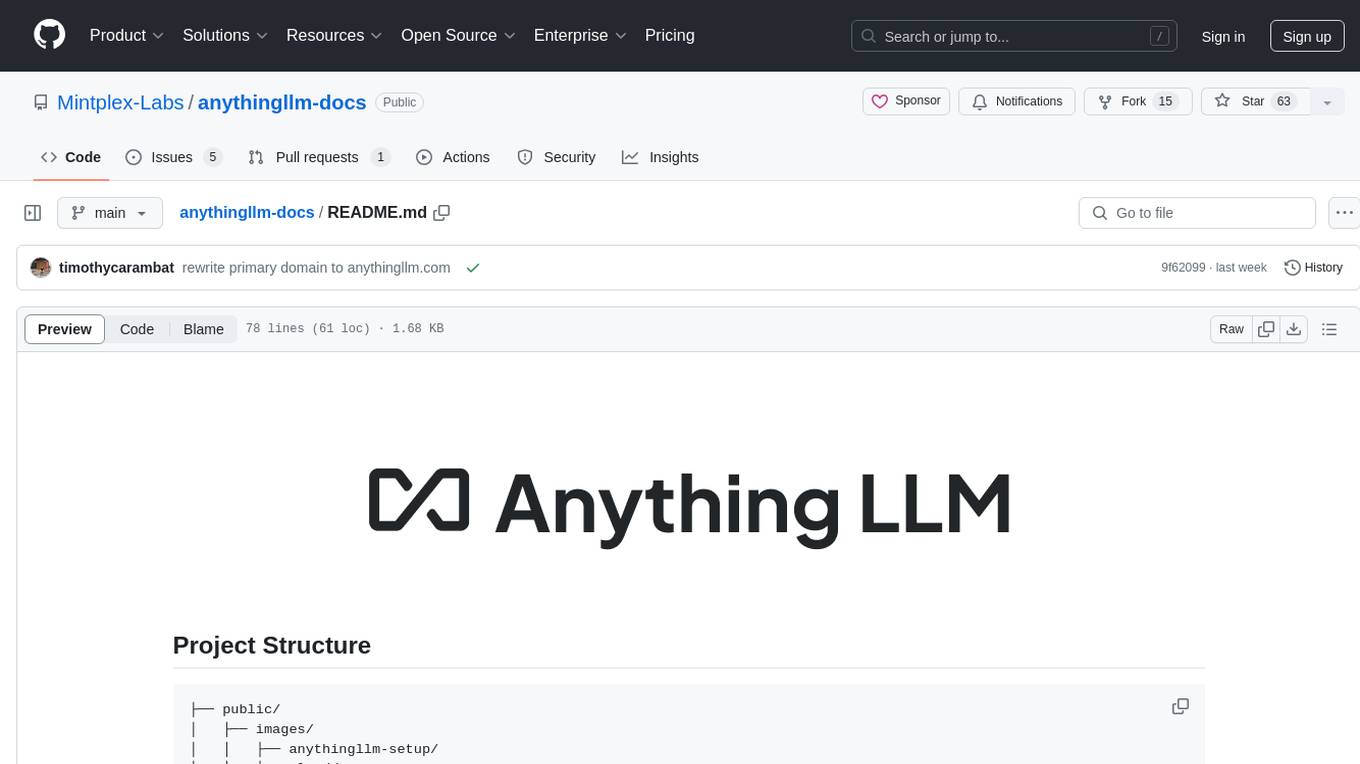Screen dimensions: 1360x764
Task: Switch to the Actions tab
Action: [453, 157]
